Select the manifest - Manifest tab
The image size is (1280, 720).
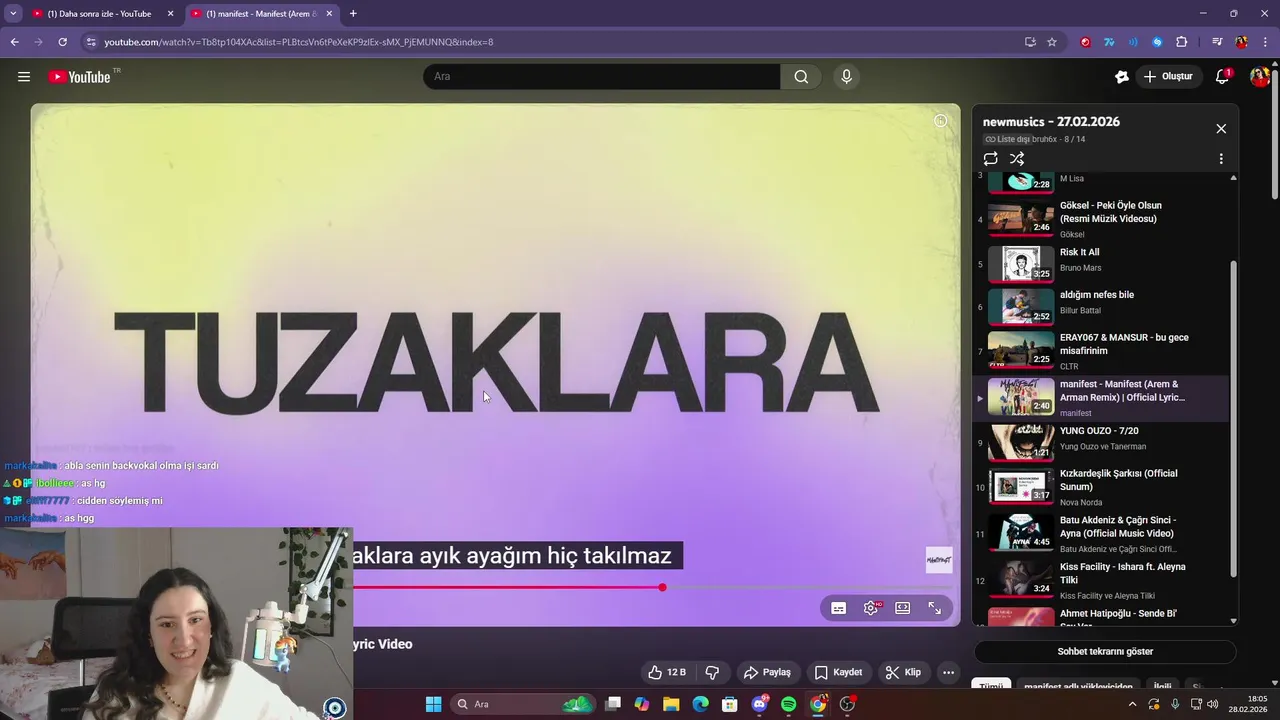point(260,14)
